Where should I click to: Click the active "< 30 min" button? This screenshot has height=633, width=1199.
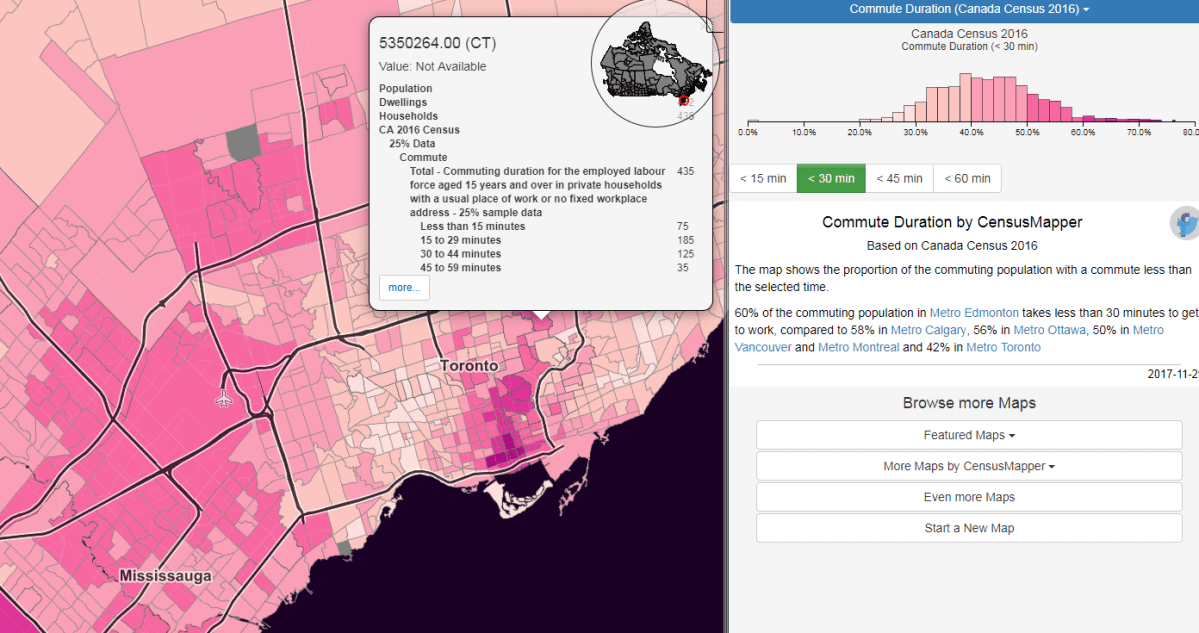[x=831, y=179]
